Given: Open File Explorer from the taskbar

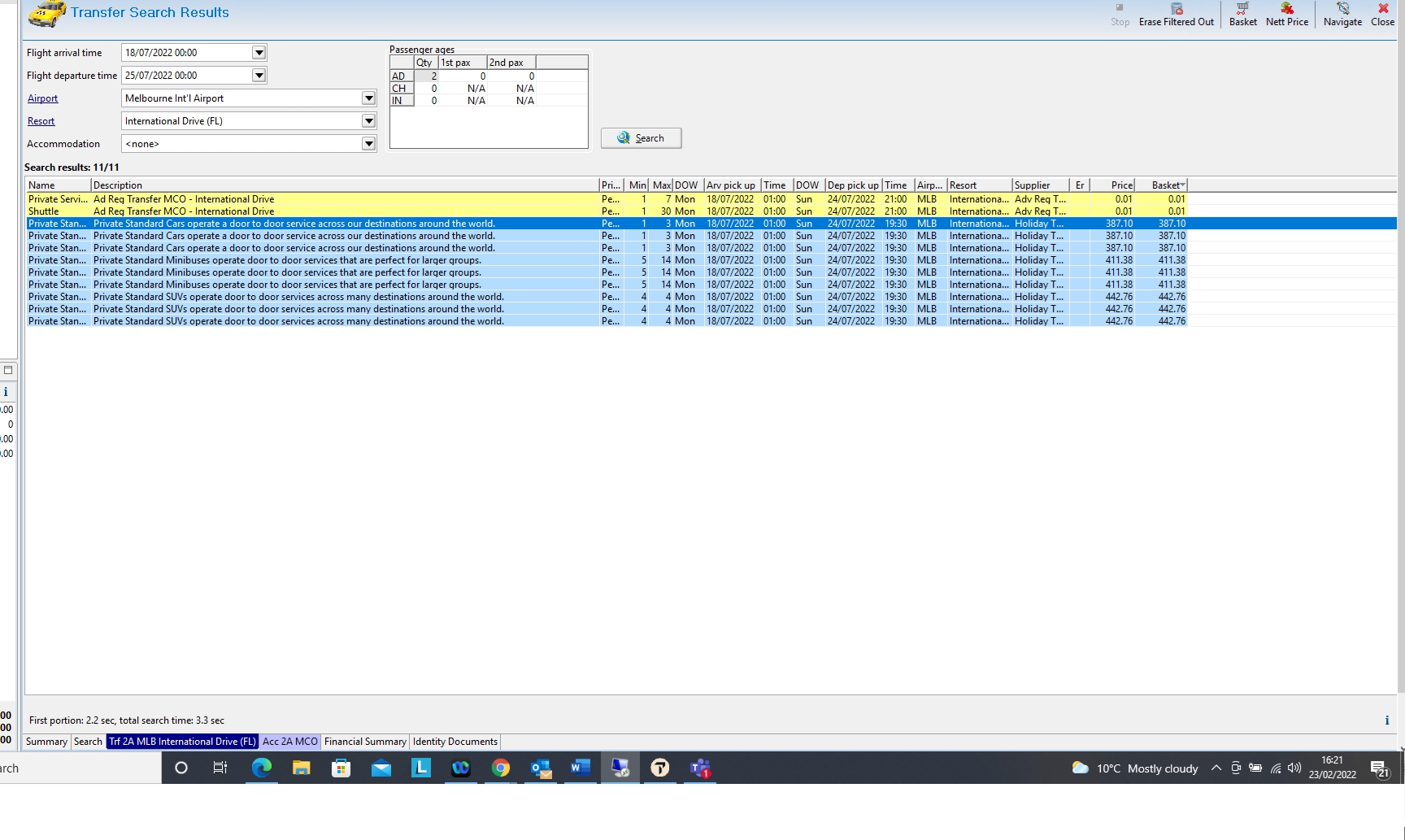Looking at the screenshot, I should (x=301, y=768).
